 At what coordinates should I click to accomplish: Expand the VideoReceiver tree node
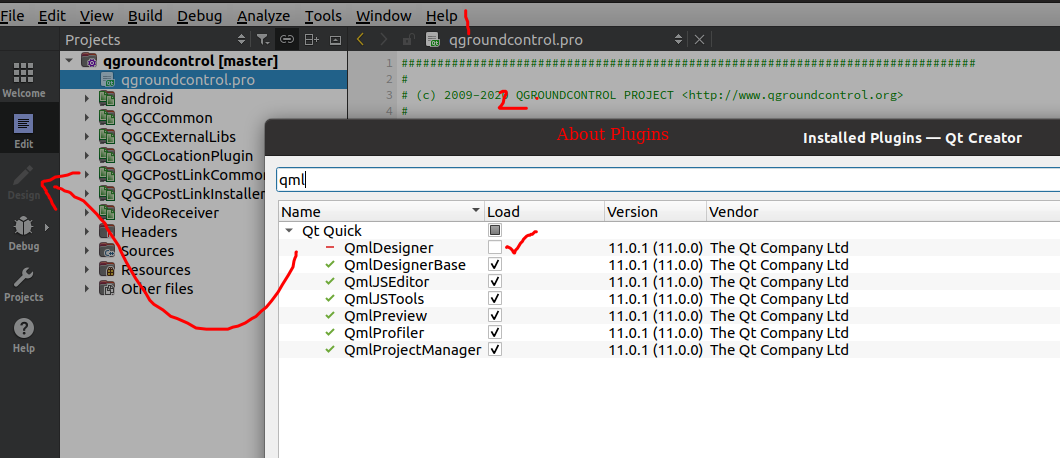[x=87, y=212]
